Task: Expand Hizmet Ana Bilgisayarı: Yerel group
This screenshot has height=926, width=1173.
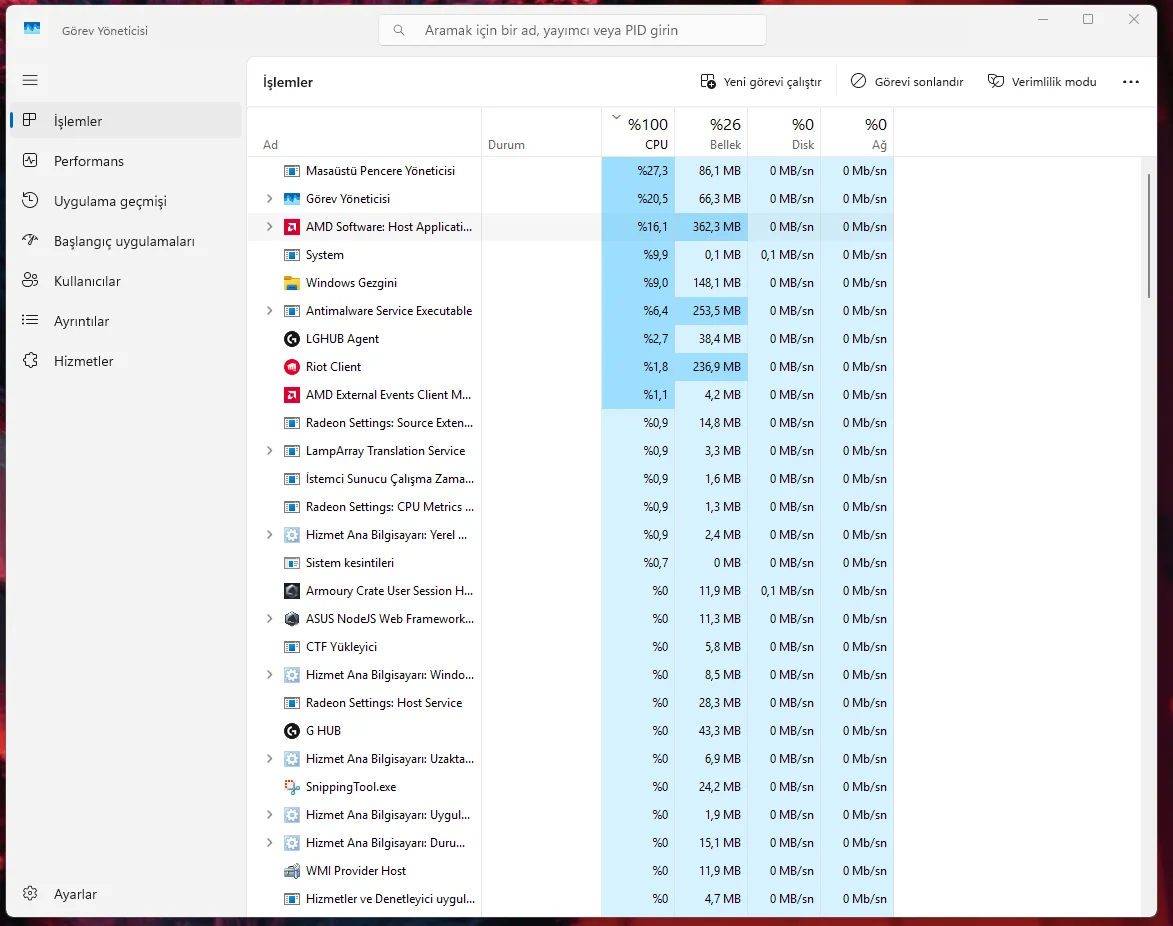Action: coord(269,535)
